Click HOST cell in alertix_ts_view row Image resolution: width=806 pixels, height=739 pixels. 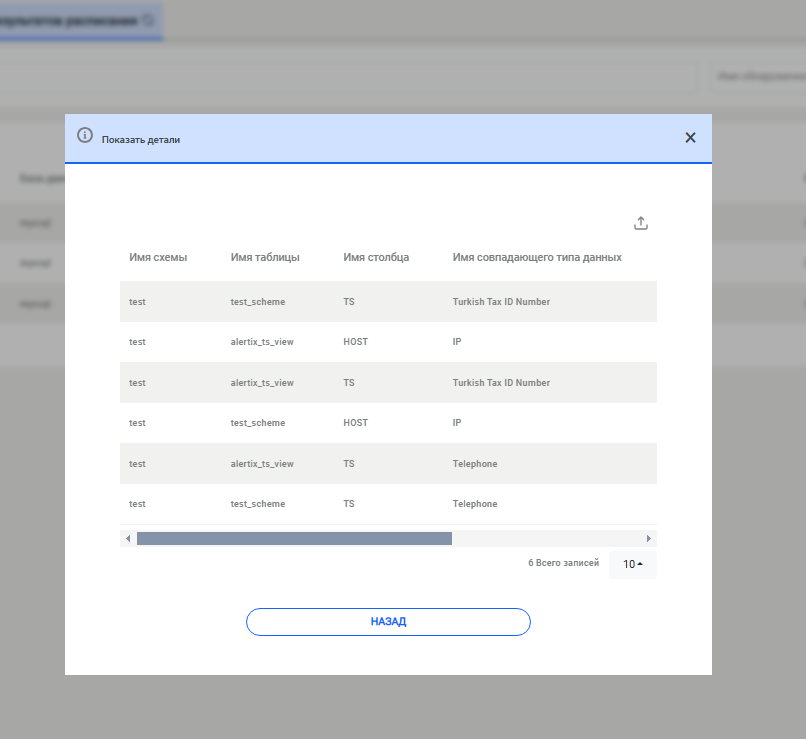(356, 342)
